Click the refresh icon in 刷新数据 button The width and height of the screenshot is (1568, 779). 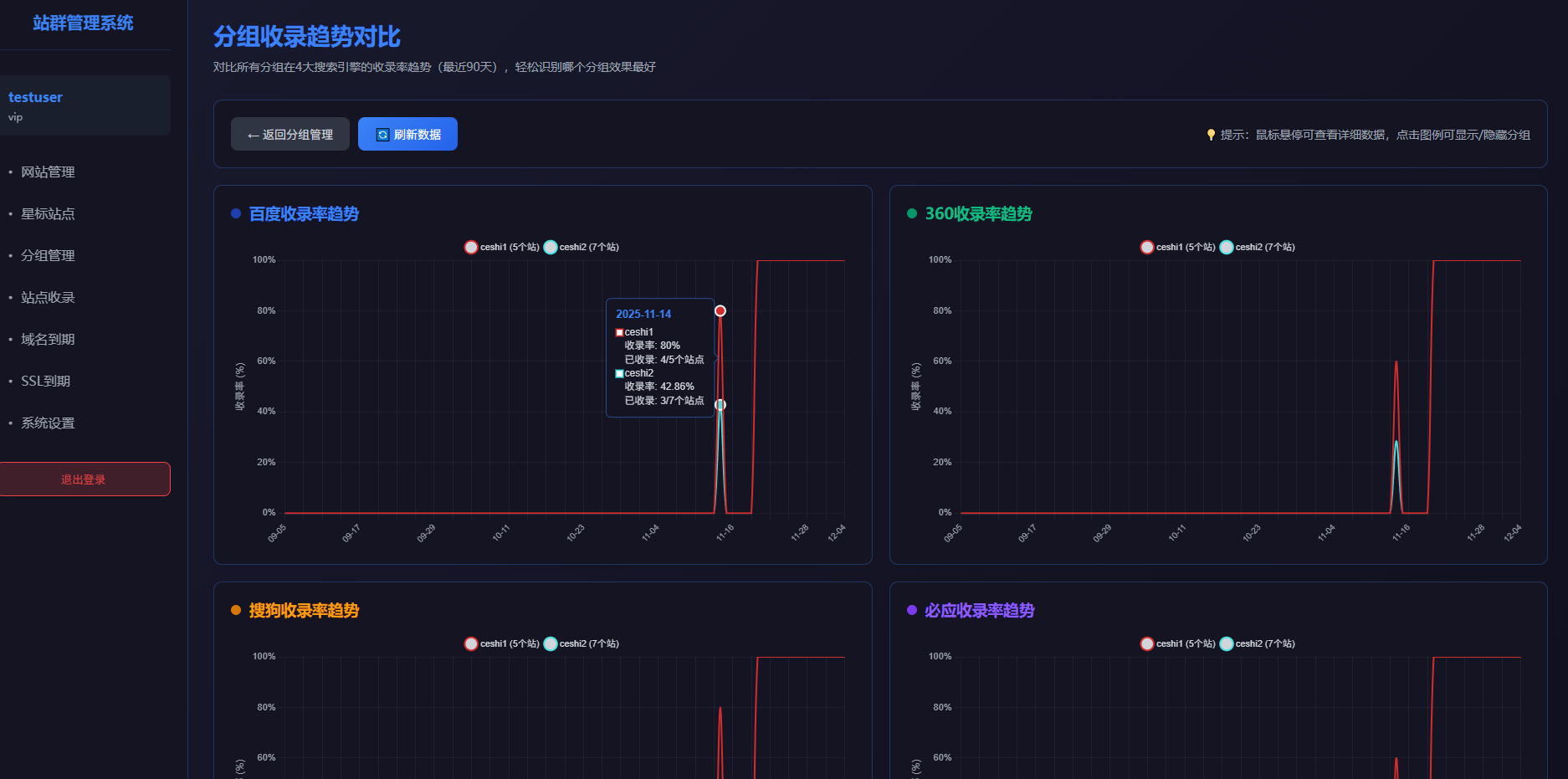[382, 135]
